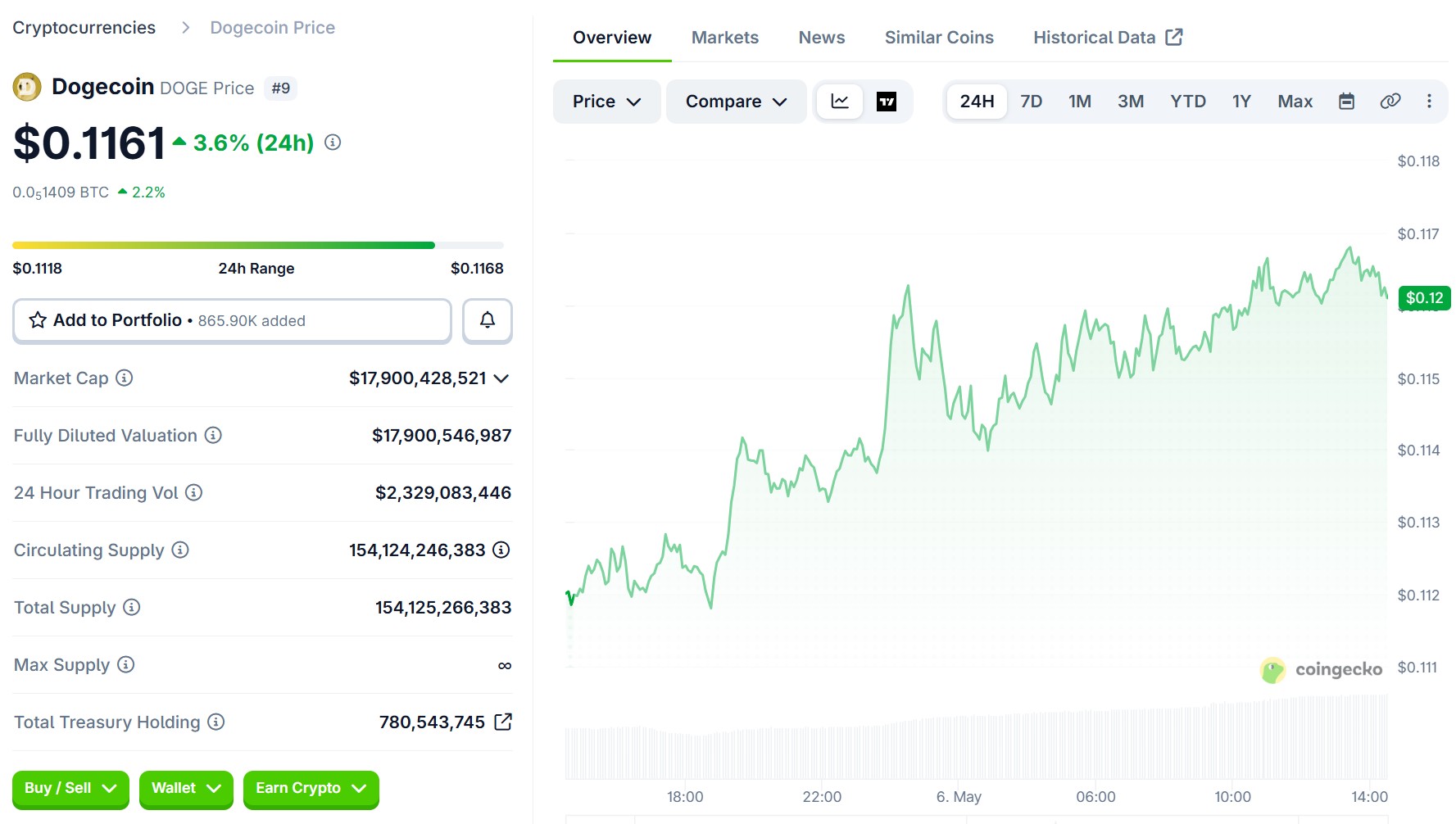Select the 3M time range
This screenshot has width=1456, height=824.
pos(1131,102)
